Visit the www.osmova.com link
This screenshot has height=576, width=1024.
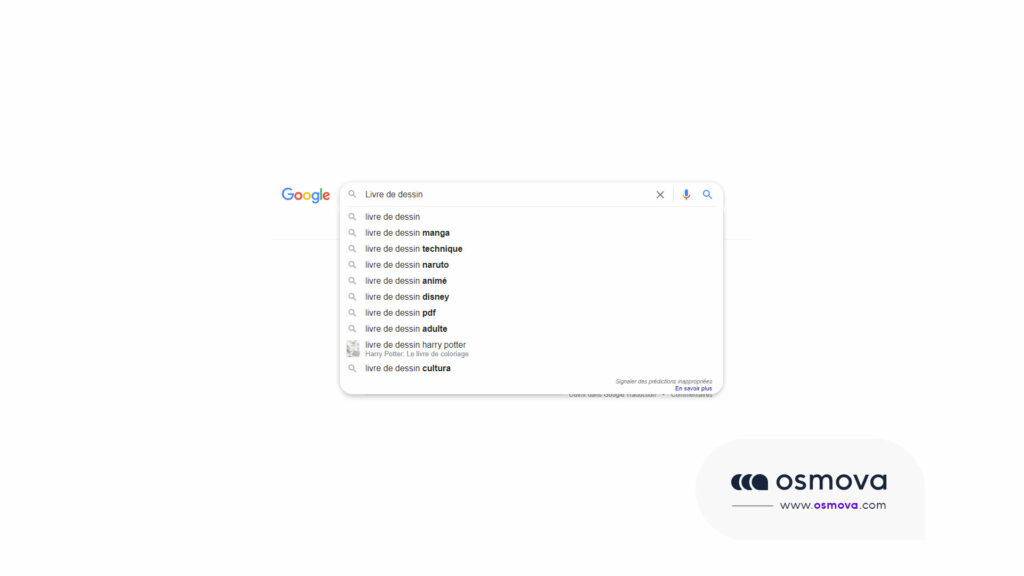[833, 506]
